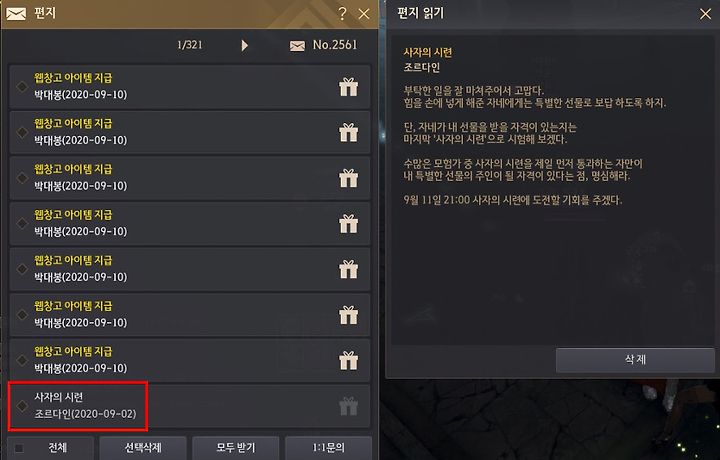Claim gift icon on second 웹창고 아이템 지급 mail
Screen dimensions: 720x460
coord(349,132)
